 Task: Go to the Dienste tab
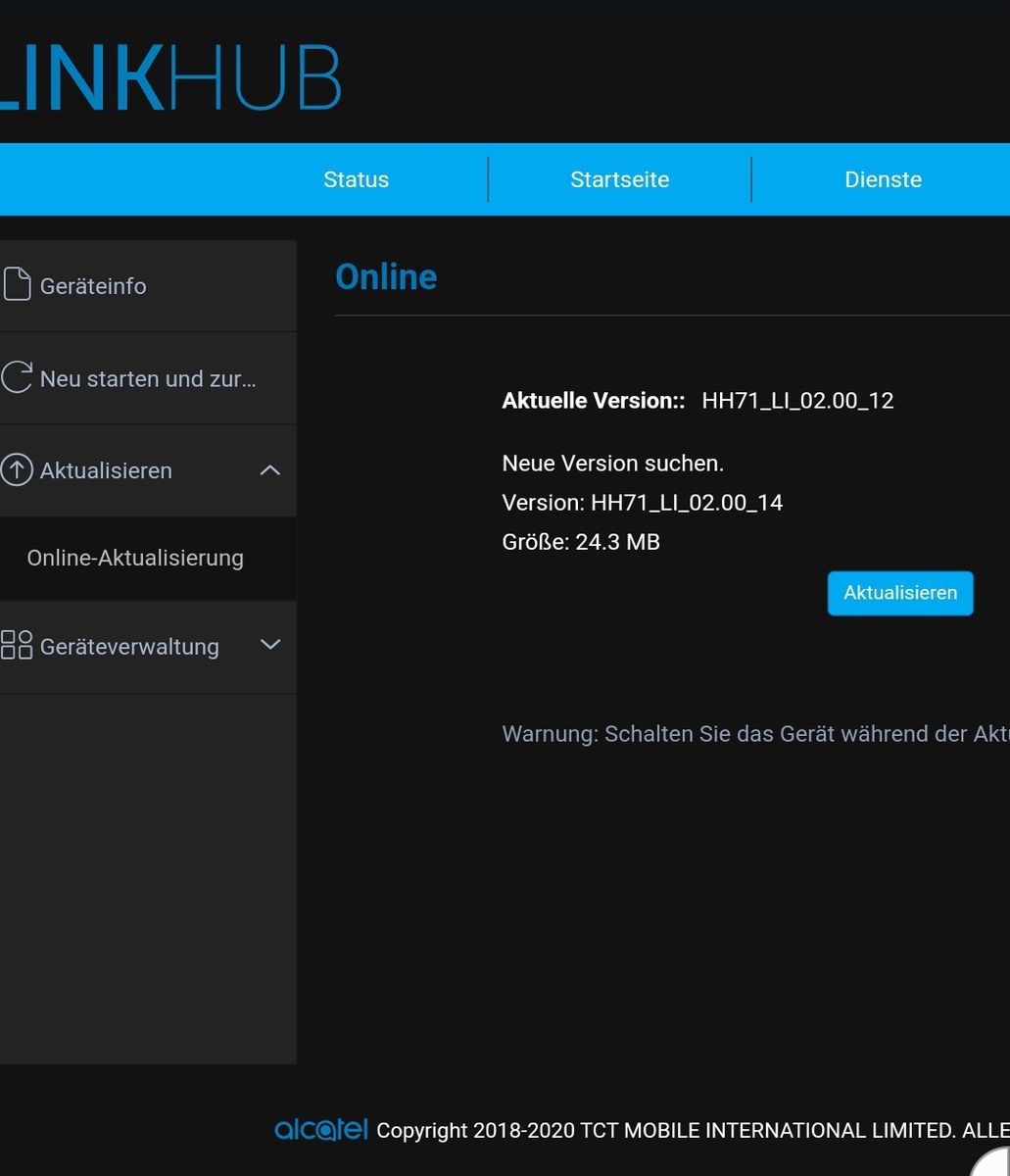click(x=883, y=179)
